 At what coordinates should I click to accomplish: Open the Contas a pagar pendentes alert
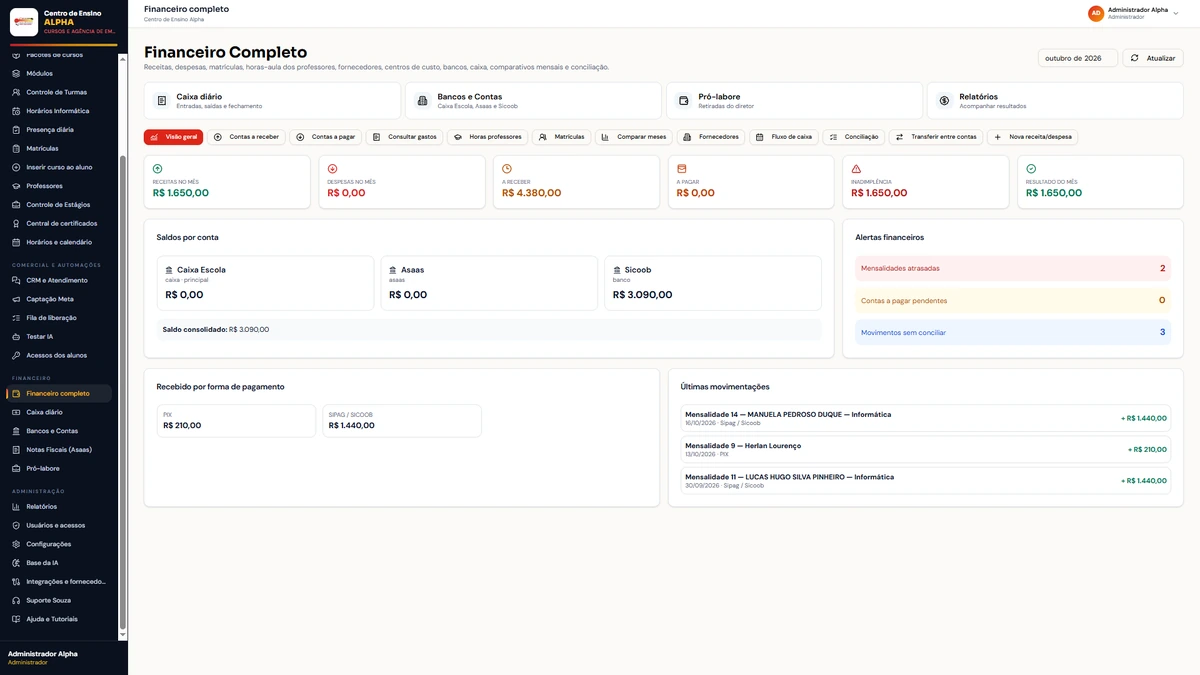1013,300
